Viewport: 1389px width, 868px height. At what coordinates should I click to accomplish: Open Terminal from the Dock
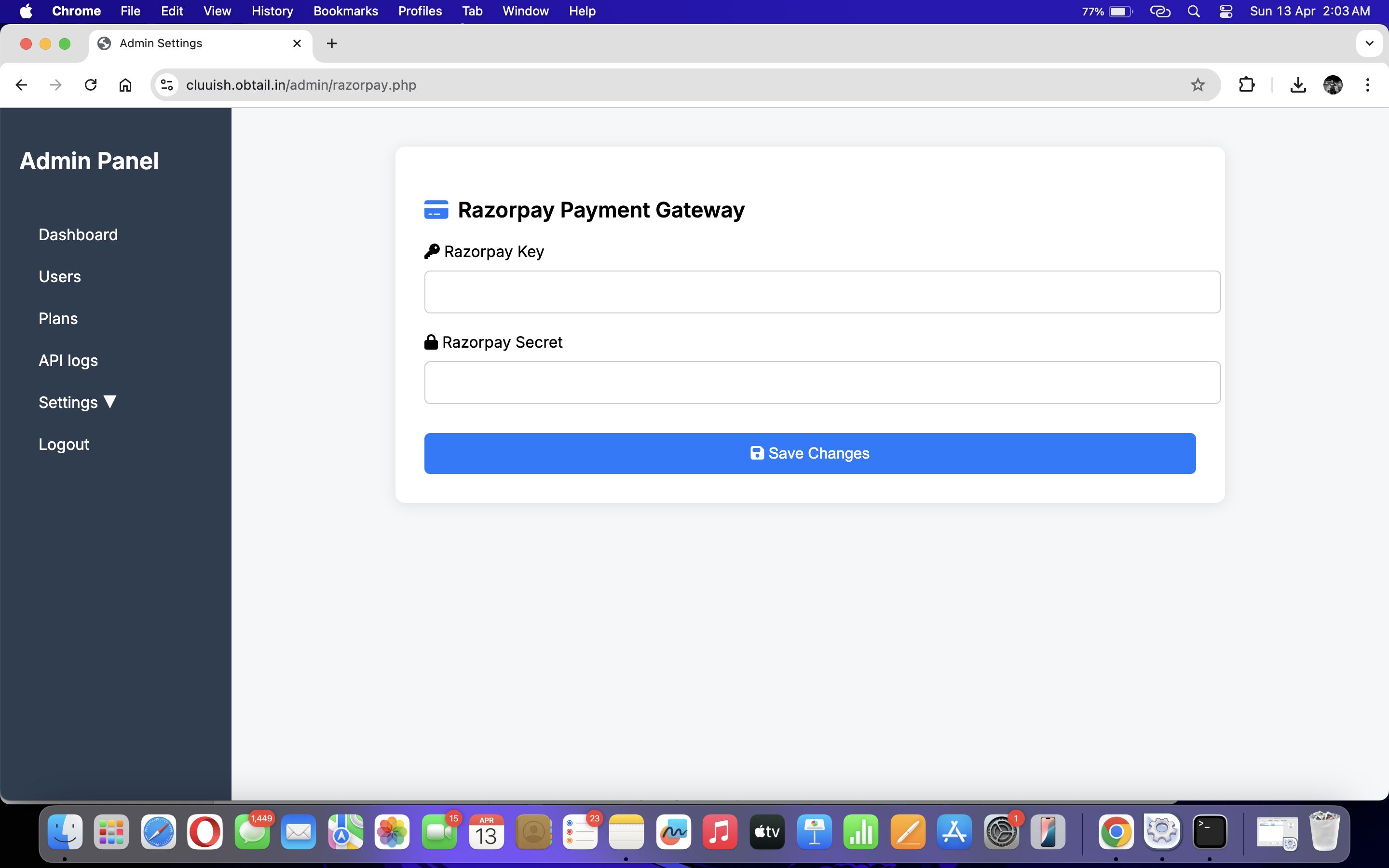[1210, 832]
